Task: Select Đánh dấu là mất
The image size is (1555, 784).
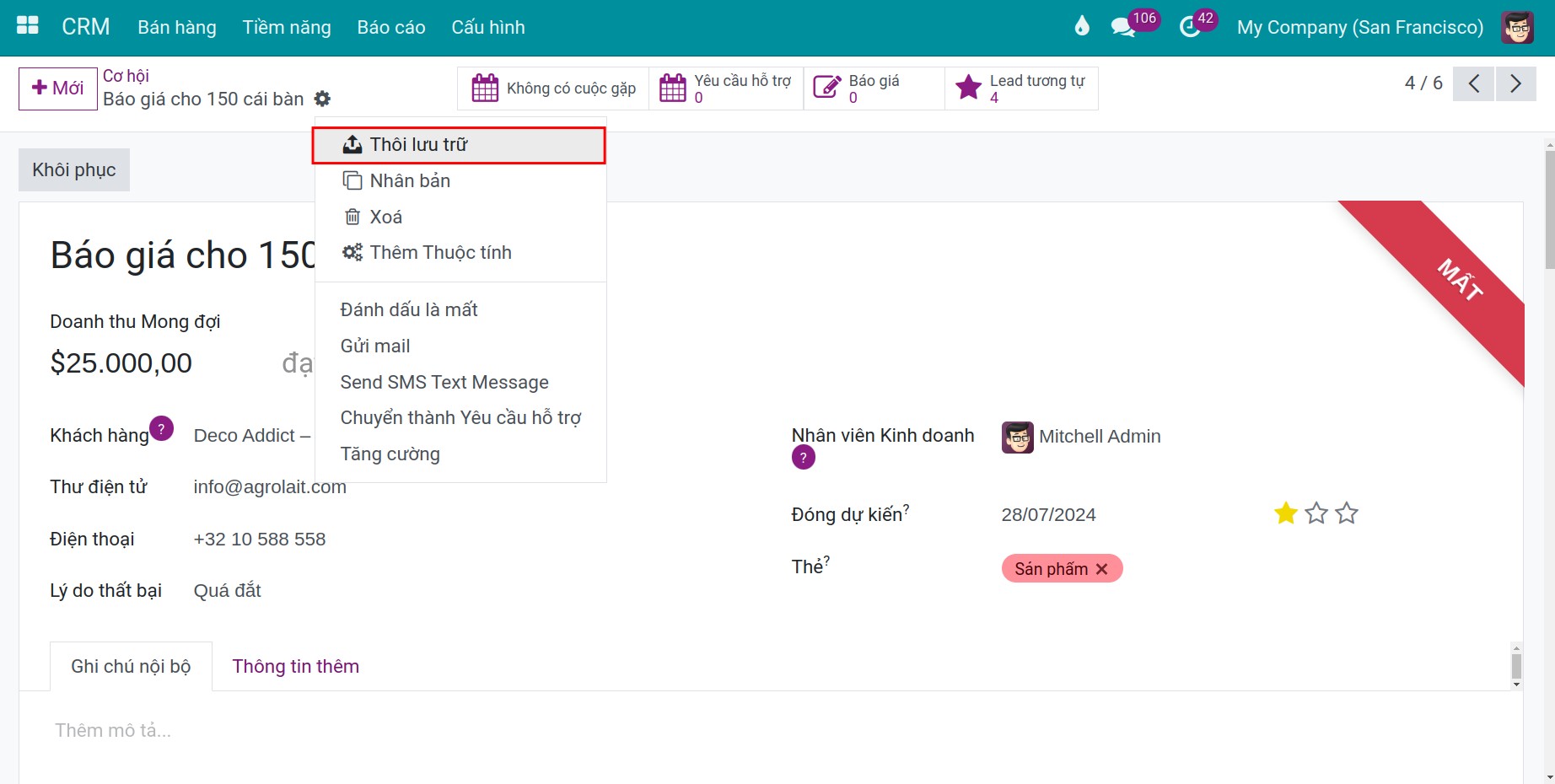Action: click(x=460, y=309)
